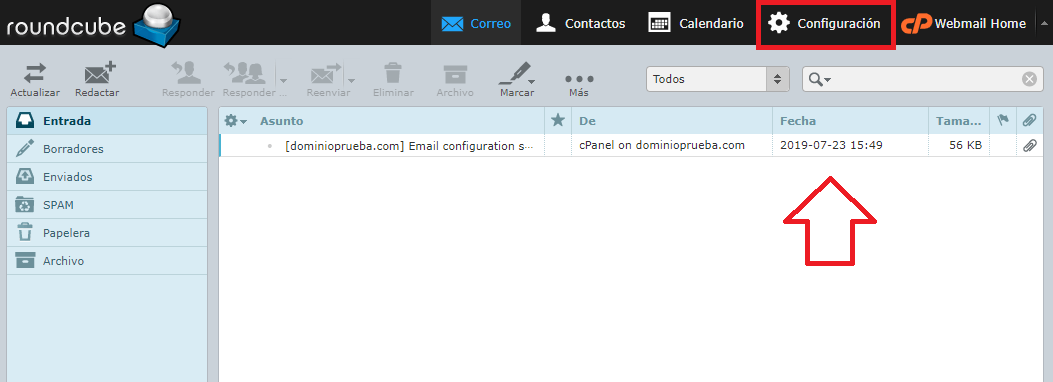
Task: Open the Todos filter dropdown
Action: 717,79
